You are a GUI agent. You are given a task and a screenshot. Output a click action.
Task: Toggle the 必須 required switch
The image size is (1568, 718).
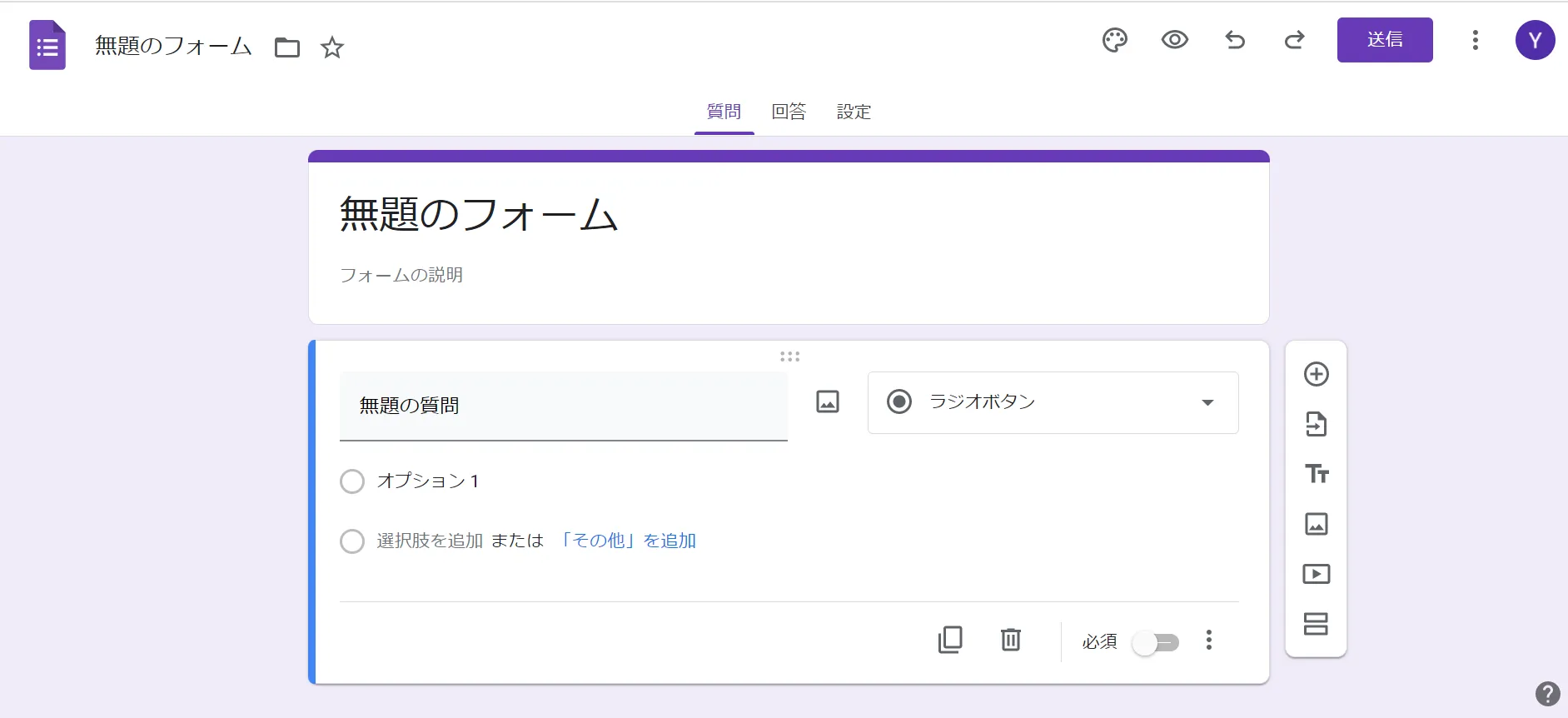1156,642
